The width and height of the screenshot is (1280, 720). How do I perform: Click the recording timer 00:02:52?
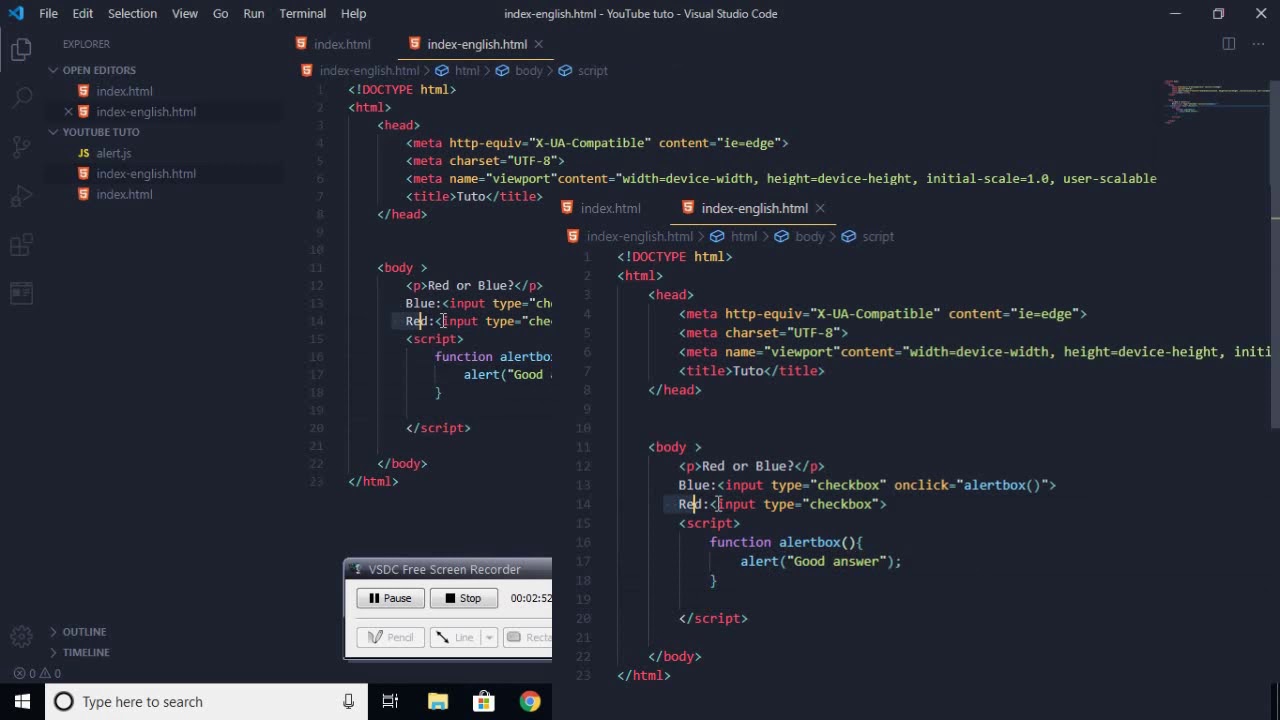click(530, 598)
